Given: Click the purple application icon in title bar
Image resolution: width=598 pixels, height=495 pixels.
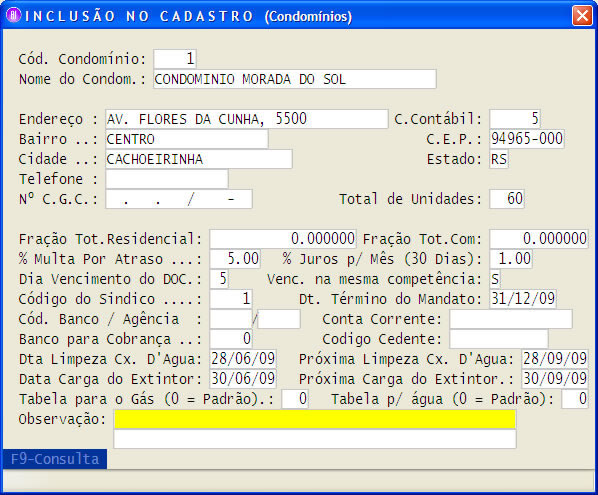Looking at the screenshot, I should click(14, 15).
